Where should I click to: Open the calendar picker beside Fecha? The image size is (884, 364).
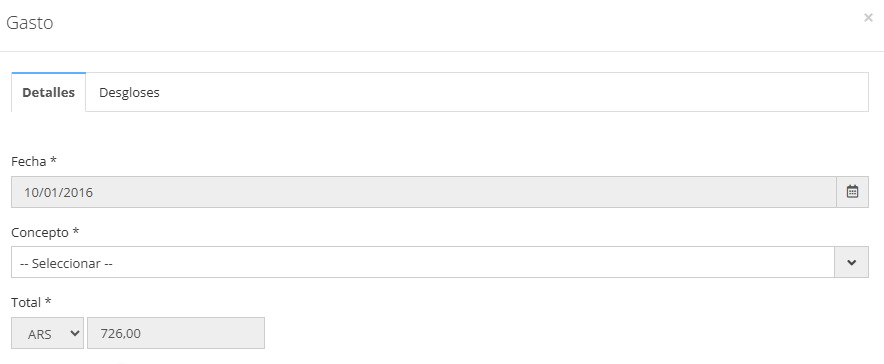[x=852, y=192]
